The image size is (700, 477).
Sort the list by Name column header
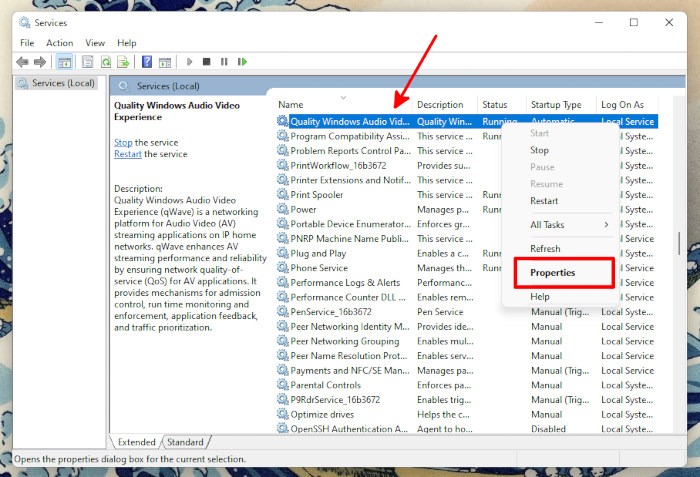tap(291, 105)
